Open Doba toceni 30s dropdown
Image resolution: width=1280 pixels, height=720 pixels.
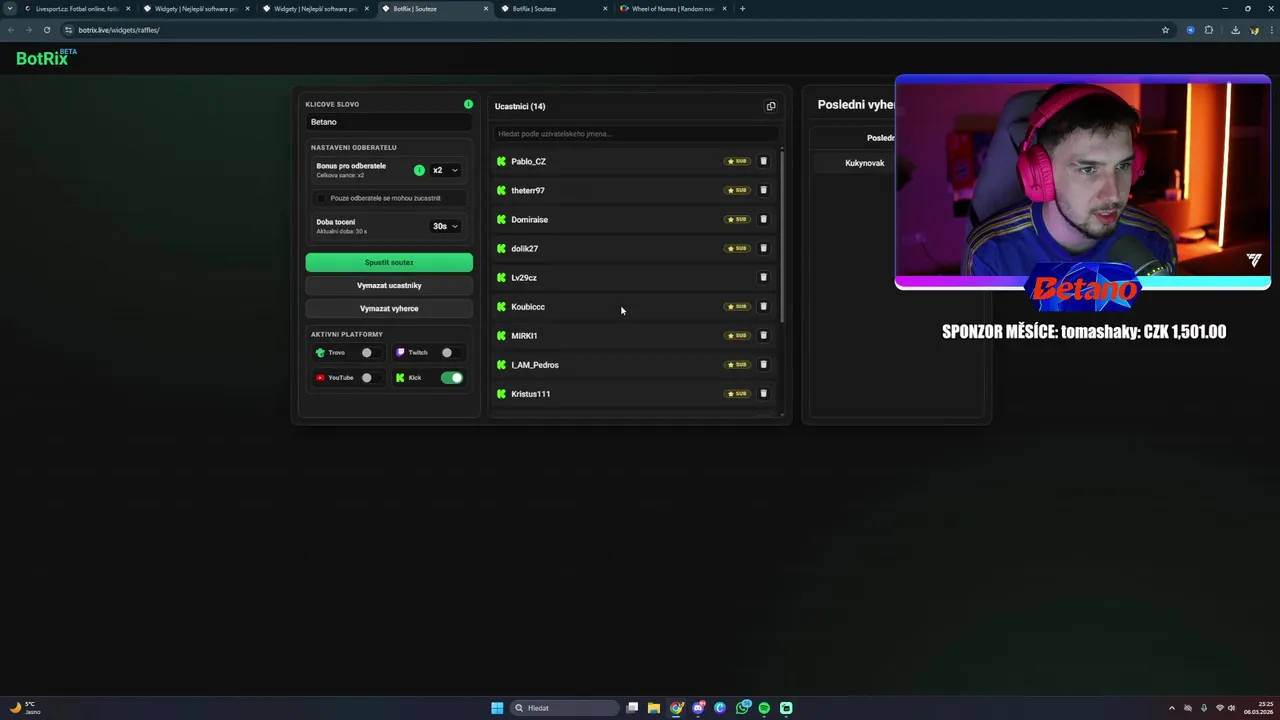[445, 226]
